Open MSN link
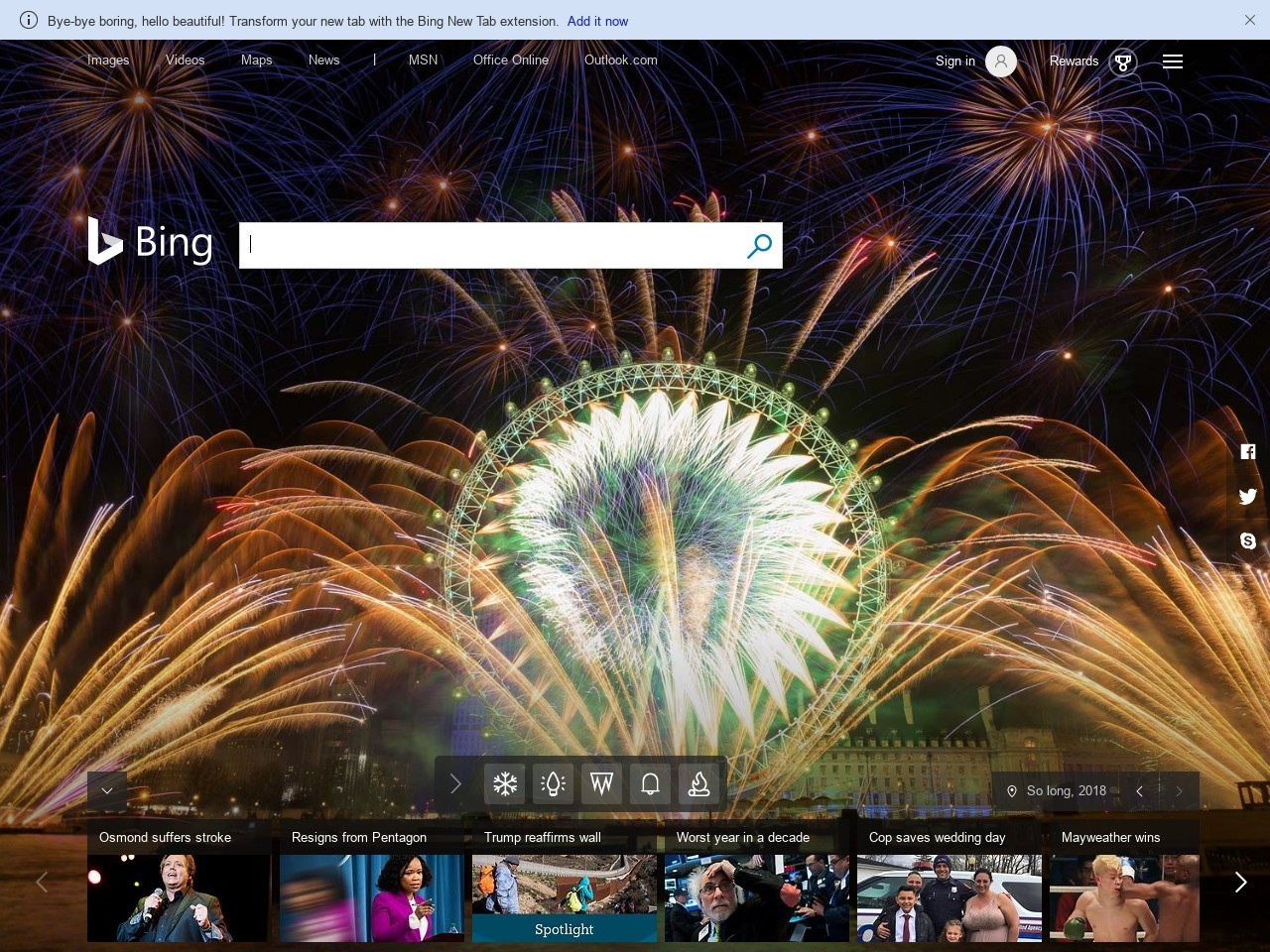The height and width of the screenshot is (952, 1270). (423, 59)
